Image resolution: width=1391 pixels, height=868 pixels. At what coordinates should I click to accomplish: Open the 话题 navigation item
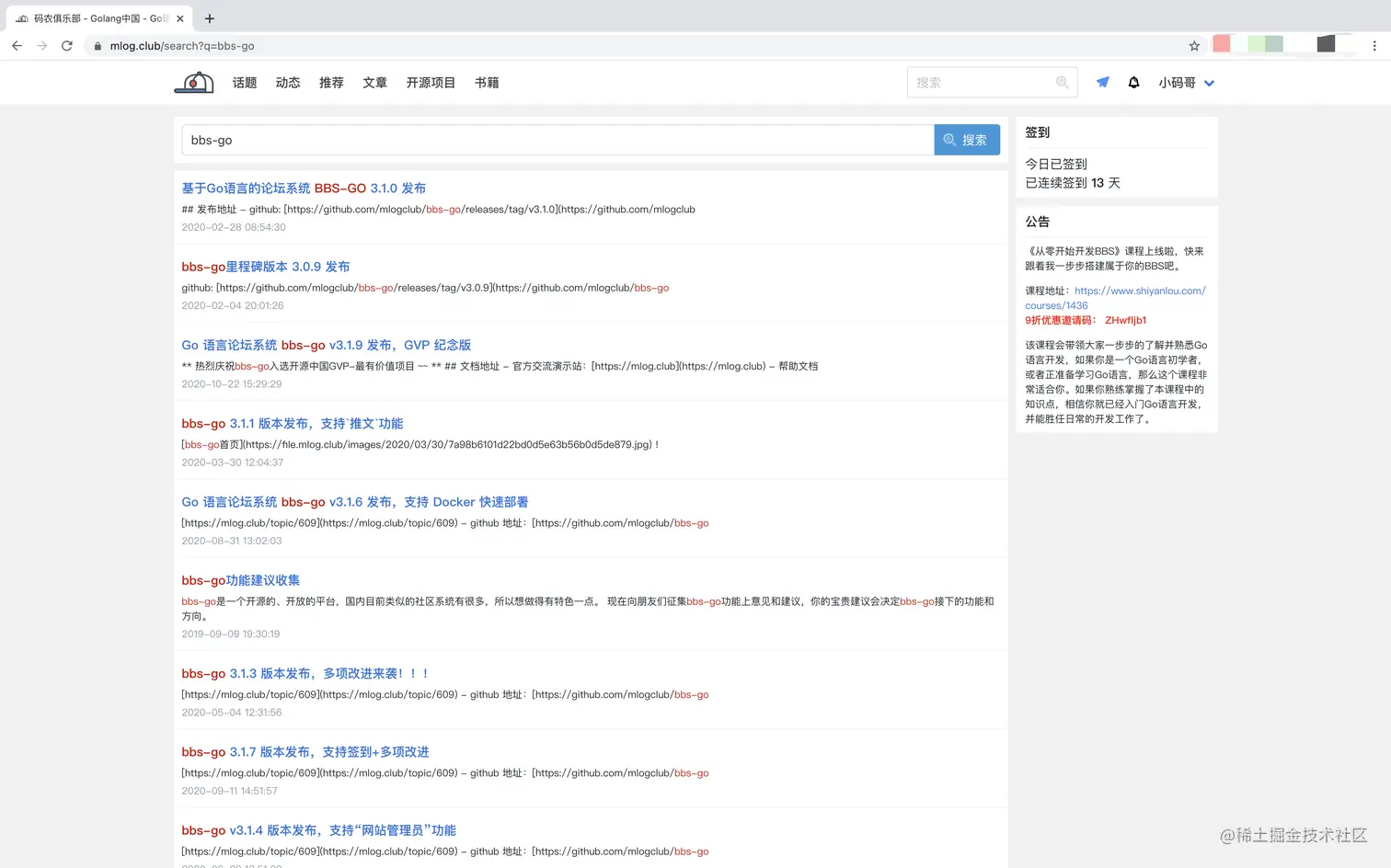[x=244, y=82]
